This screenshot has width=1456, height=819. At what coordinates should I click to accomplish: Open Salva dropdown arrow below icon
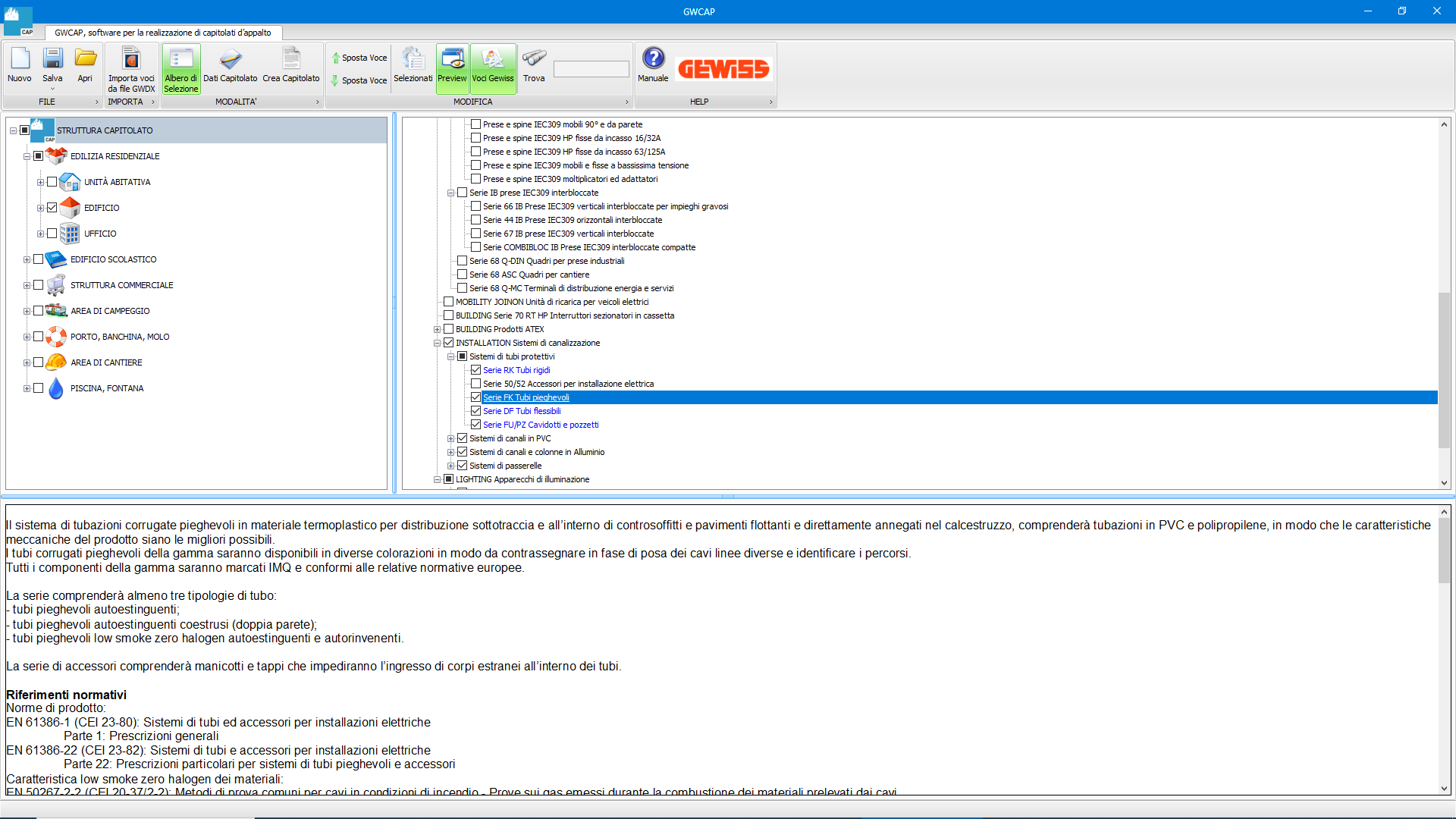(52, 89)
